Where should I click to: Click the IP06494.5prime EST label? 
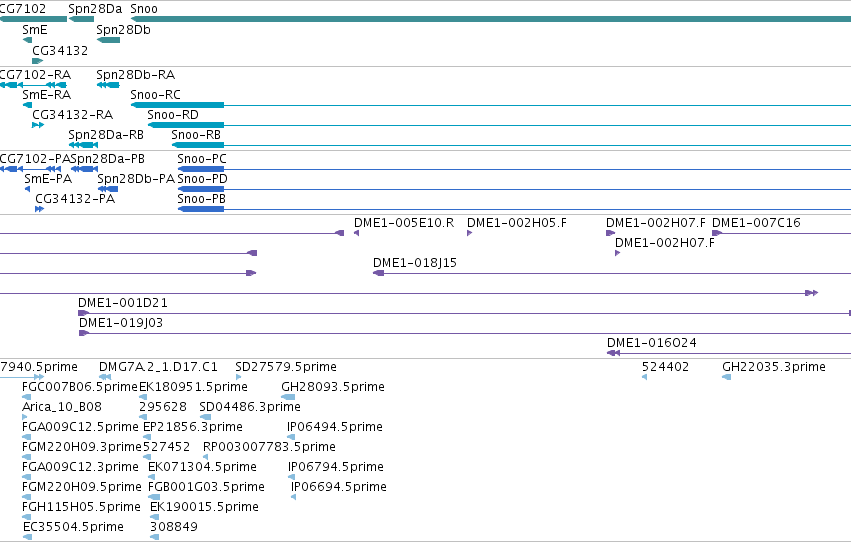click(334, 428)
